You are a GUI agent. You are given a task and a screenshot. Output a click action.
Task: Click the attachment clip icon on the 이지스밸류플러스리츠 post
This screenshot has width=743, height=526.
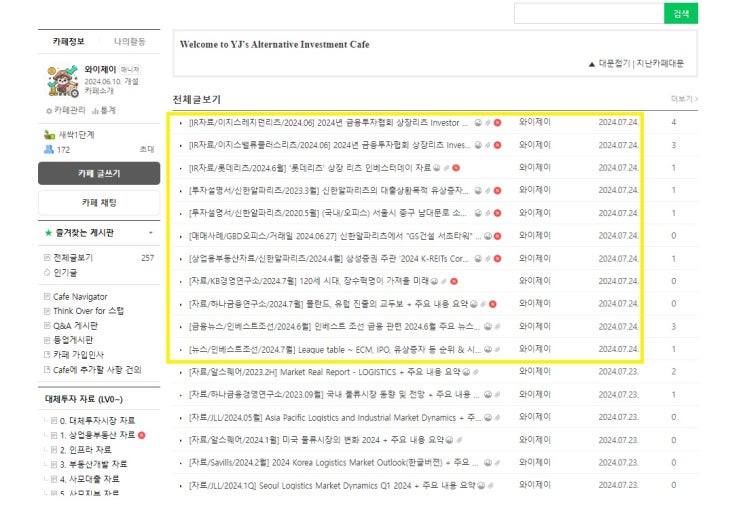(488, 145)
